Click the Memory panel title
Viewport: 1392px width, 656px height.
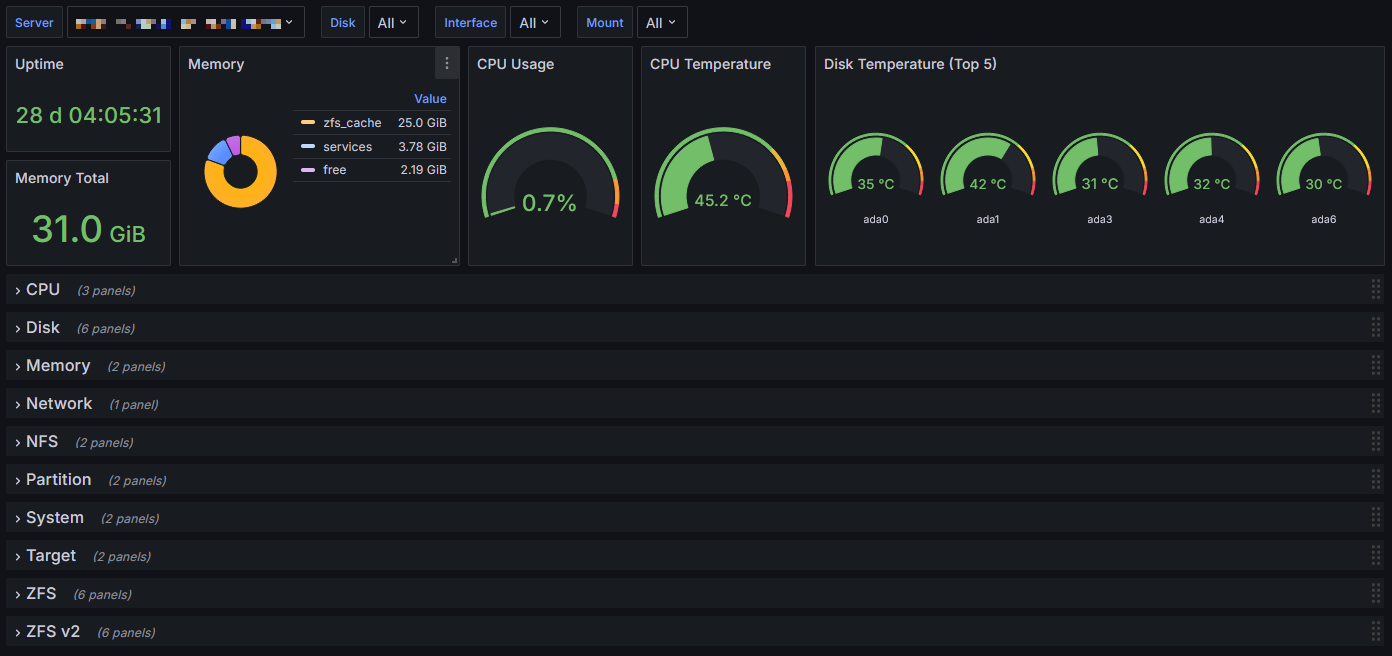pyautogui.click(x=216, y=64)
